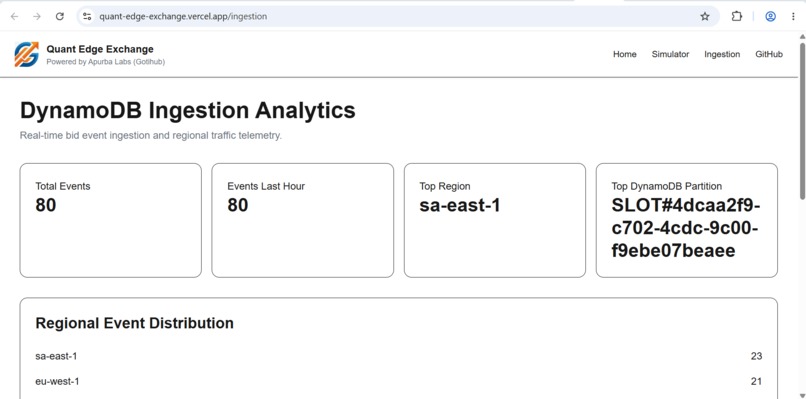Open the Ingestion nav link

[722, 55]
